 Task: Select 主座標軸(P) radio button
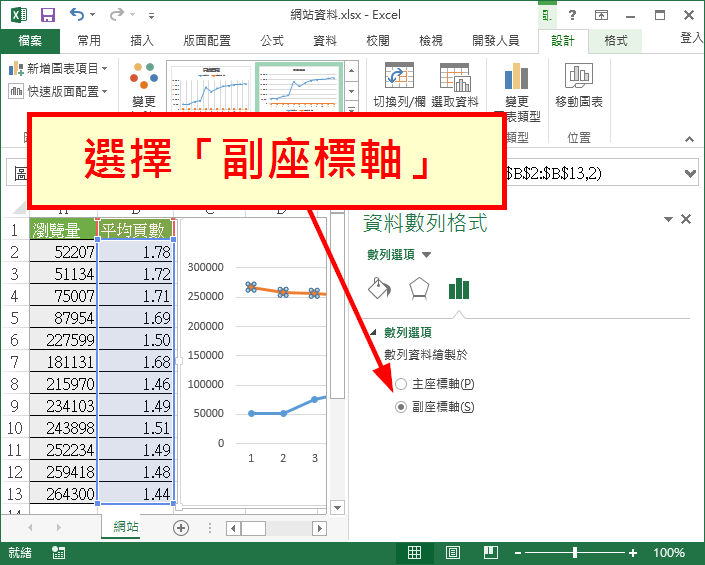401,384
